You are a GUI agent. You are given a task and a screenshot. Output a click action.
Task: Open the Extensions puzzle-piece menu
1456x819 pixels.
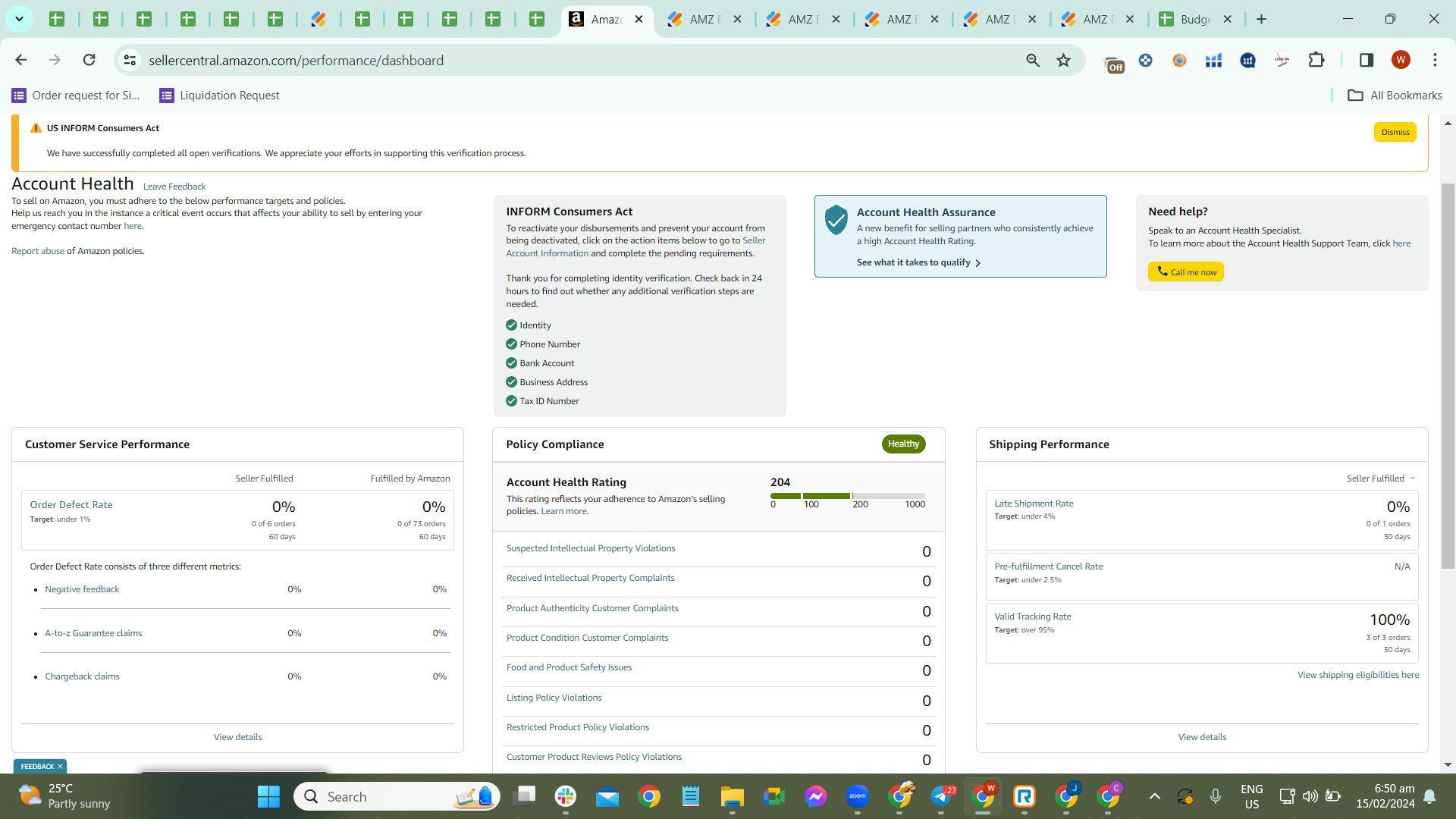pos(1316,60)
